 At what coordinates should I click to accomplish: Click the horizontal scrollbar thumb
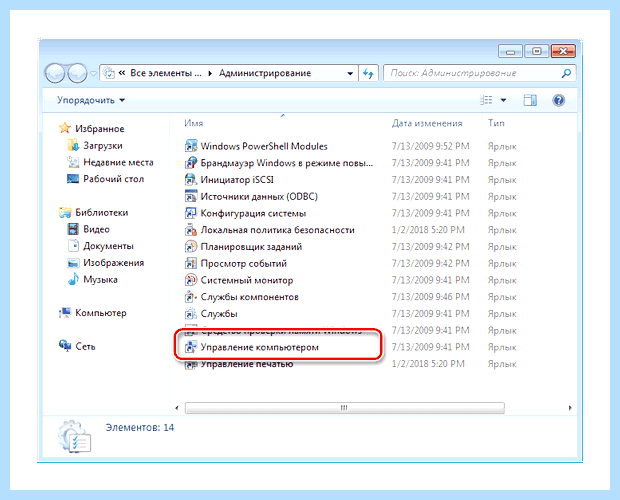click(344, 408)
